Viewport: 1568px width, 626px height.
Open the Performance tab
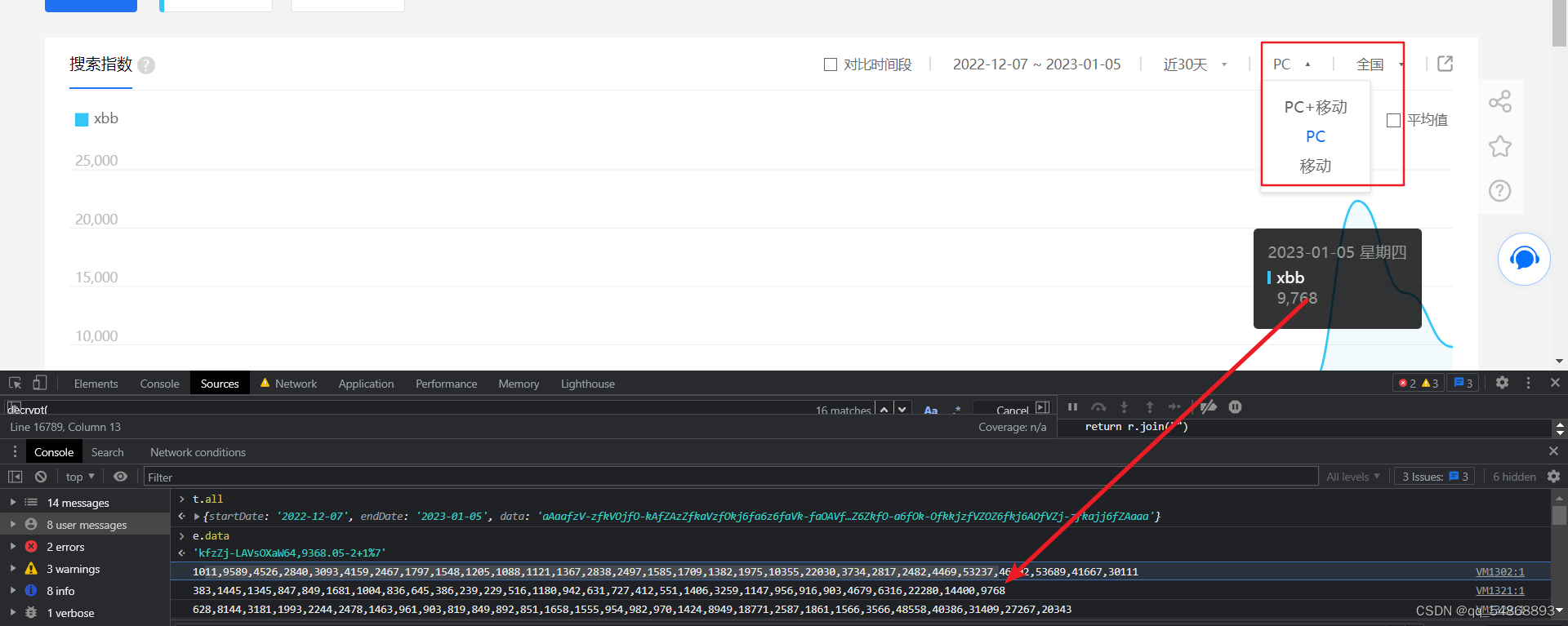pyautogui.click(x=446, y=384)
